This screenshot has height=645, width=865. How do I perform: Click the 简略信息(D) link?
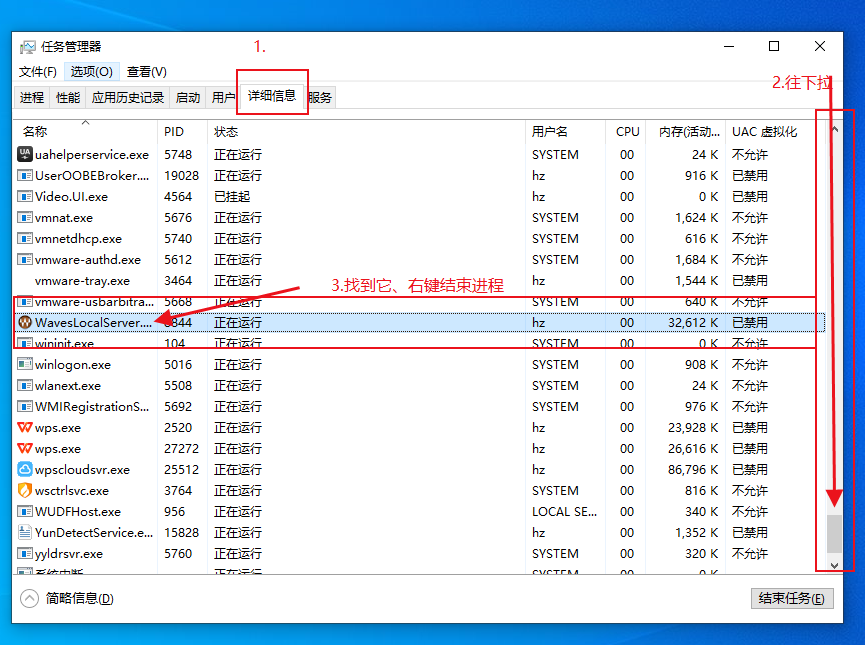coord(79,599)
